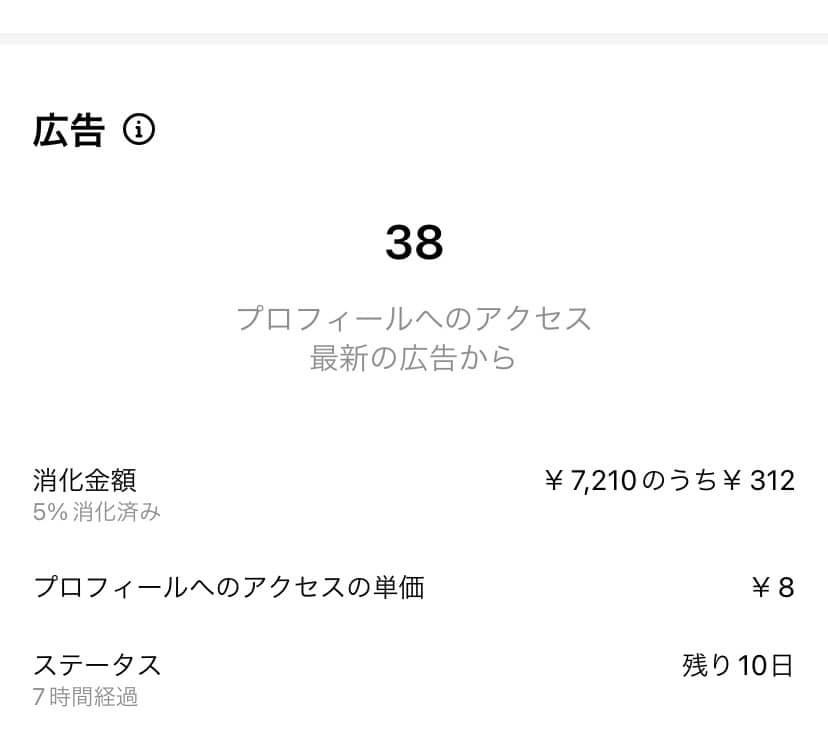Select プロフィールへのアクセスの単価 row

414,588
